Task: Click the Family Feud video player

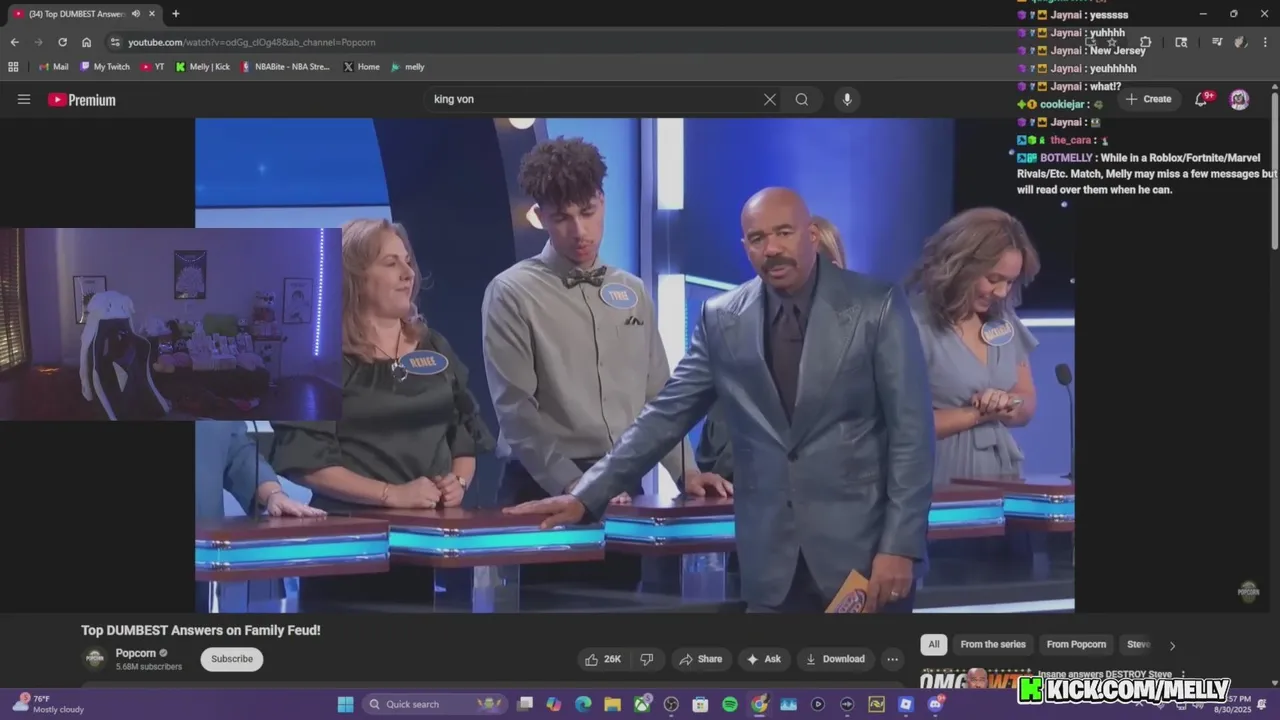Action: coord(634,364)
